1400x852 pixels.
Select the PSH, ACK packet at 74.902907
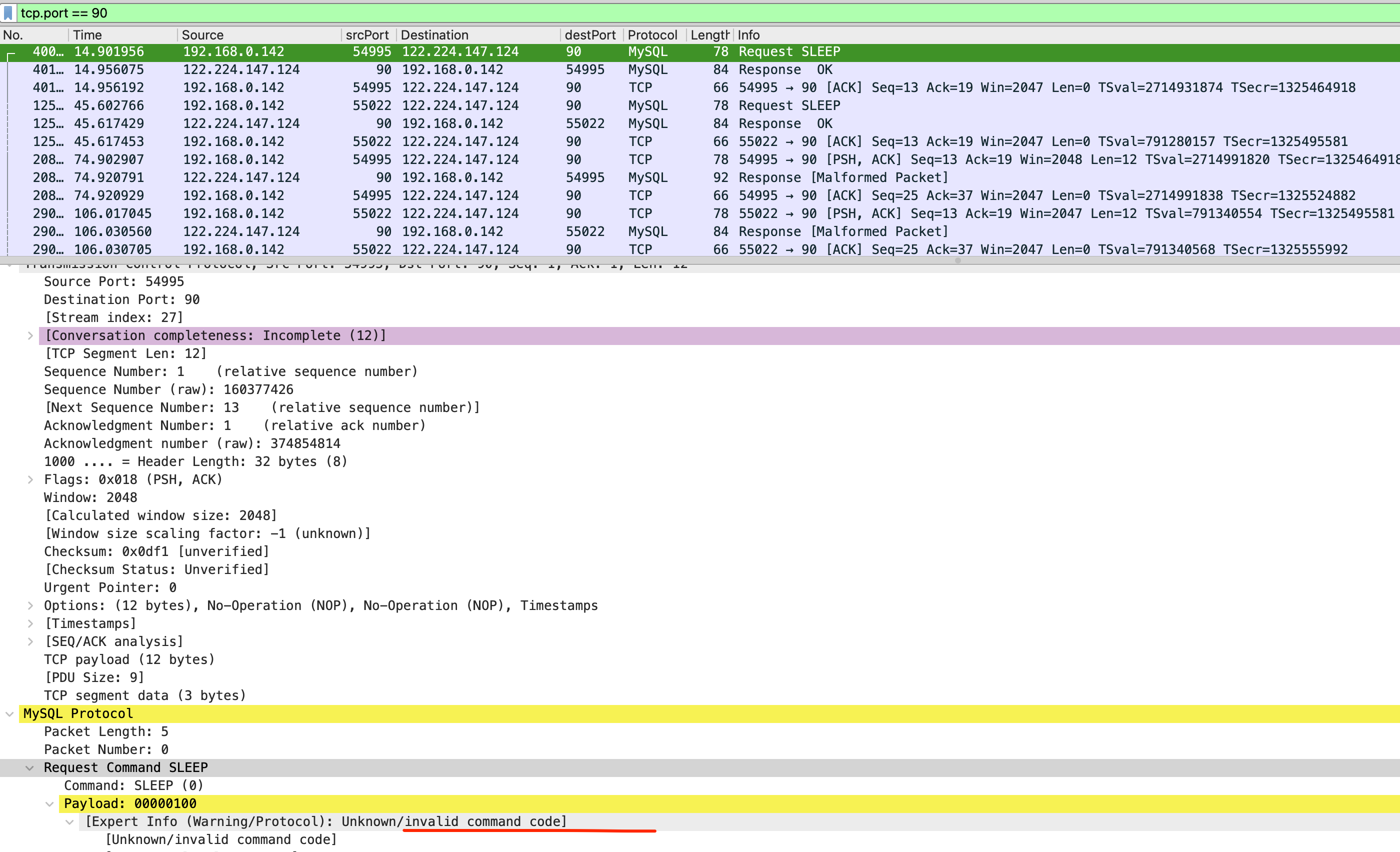click(x=700, y=159)
